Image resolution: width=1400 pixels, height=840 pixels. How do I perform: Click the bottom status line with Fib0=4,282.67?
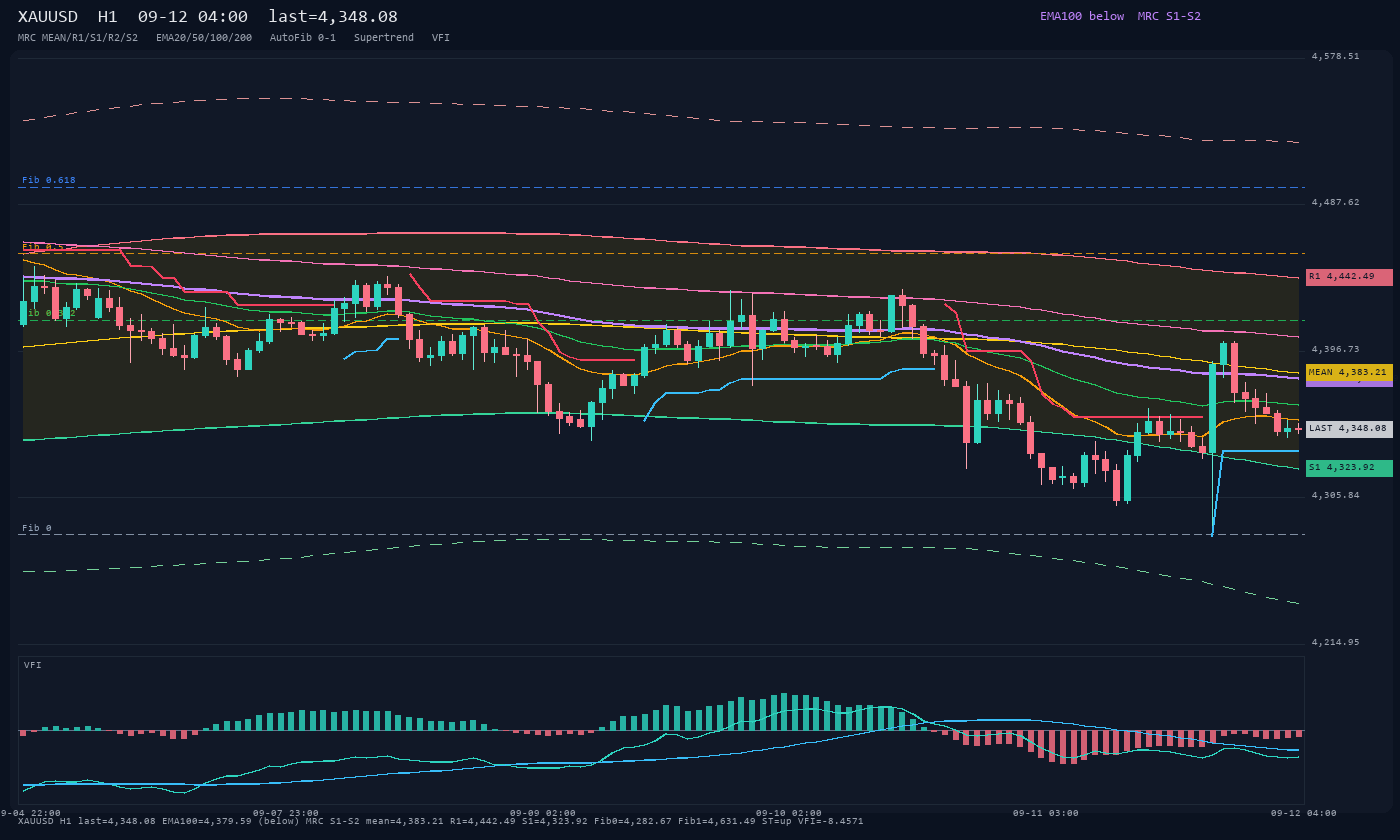coord(441,821)
